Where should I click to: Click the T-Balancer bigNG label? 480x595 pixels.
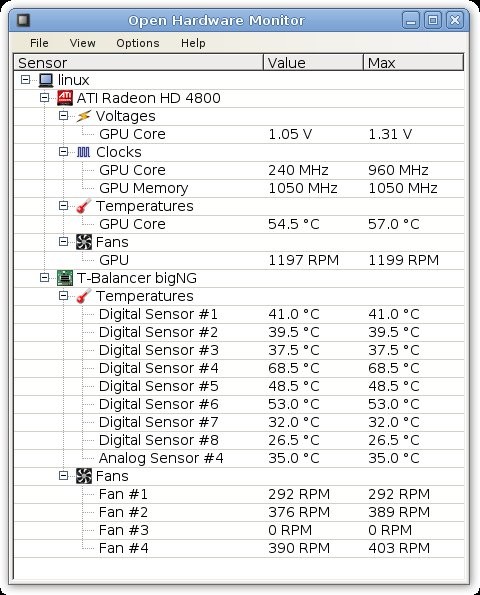point(137,279)
